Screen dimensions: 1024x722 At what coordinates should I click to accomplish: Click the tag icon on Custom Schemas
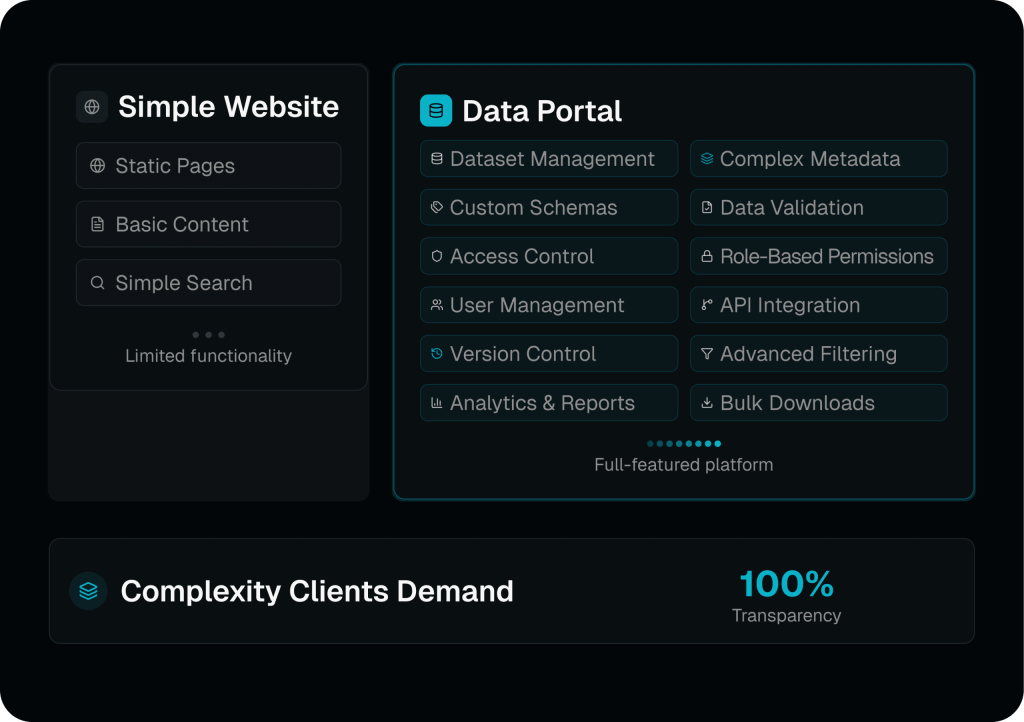pos(436,207)
